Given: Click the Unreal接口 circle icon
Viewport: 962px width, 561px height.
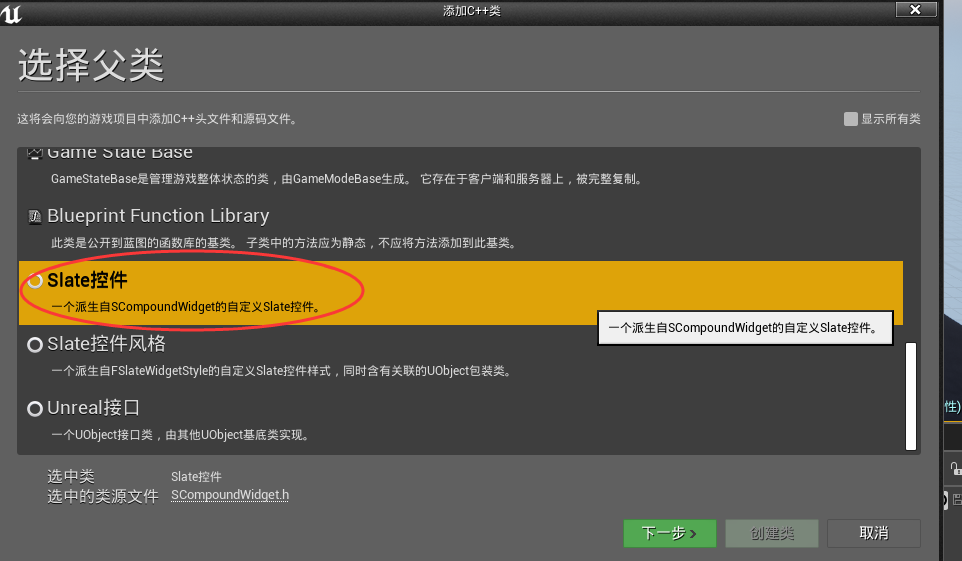Looking at the screenshot, I should click(x=35, y=408).
